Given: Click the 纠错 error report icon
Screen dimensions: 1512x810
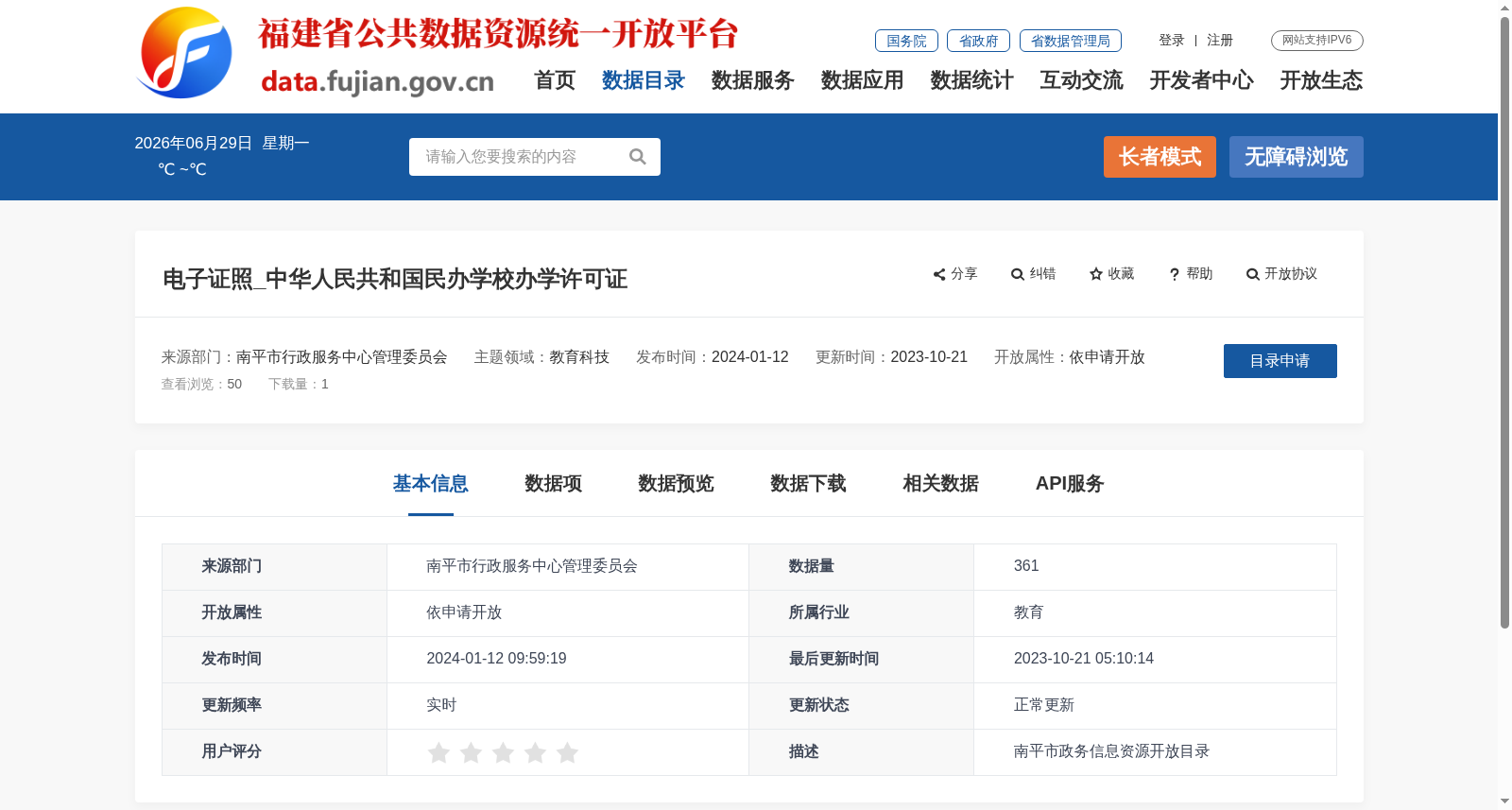Looking at the screenshot, I should point(1018,274).
